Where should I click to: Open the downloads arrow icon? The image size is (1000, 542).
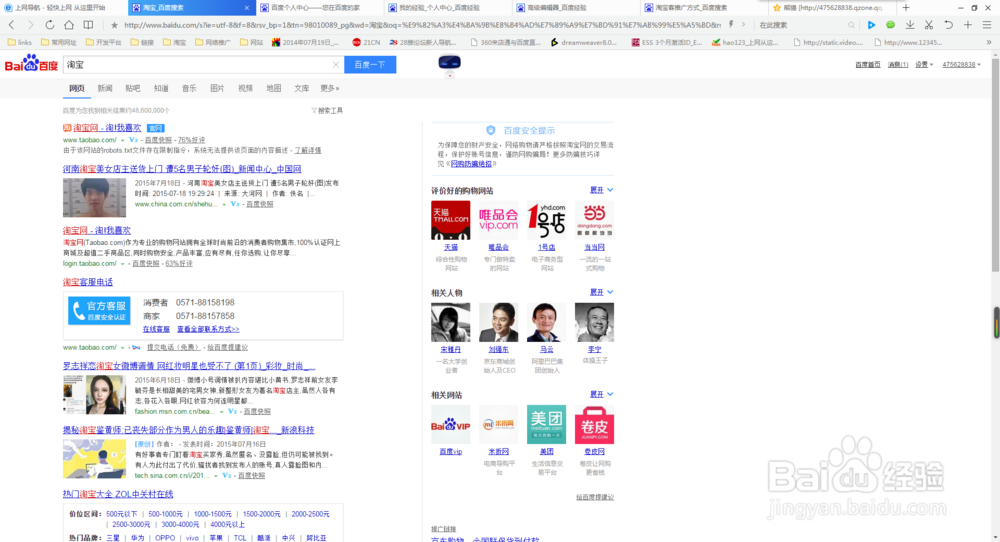click(910, 25)
